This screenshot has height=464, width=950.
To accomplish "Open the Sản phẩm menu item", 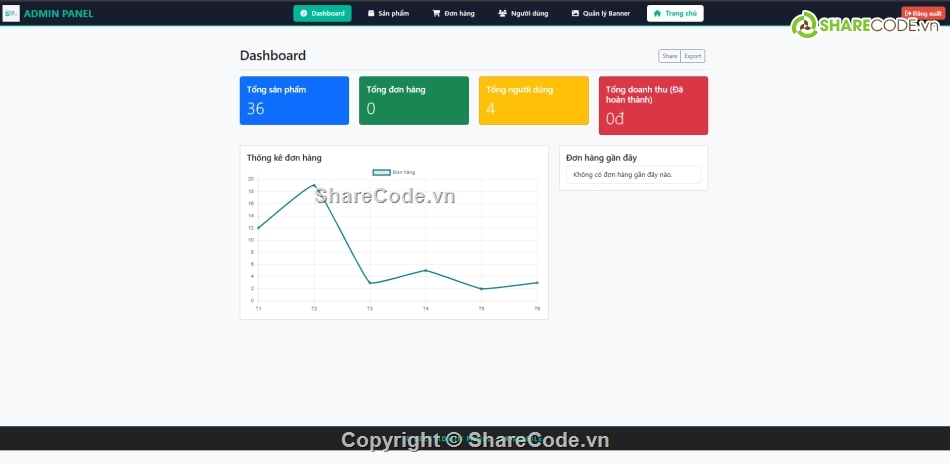I will (x=388, y=13).
